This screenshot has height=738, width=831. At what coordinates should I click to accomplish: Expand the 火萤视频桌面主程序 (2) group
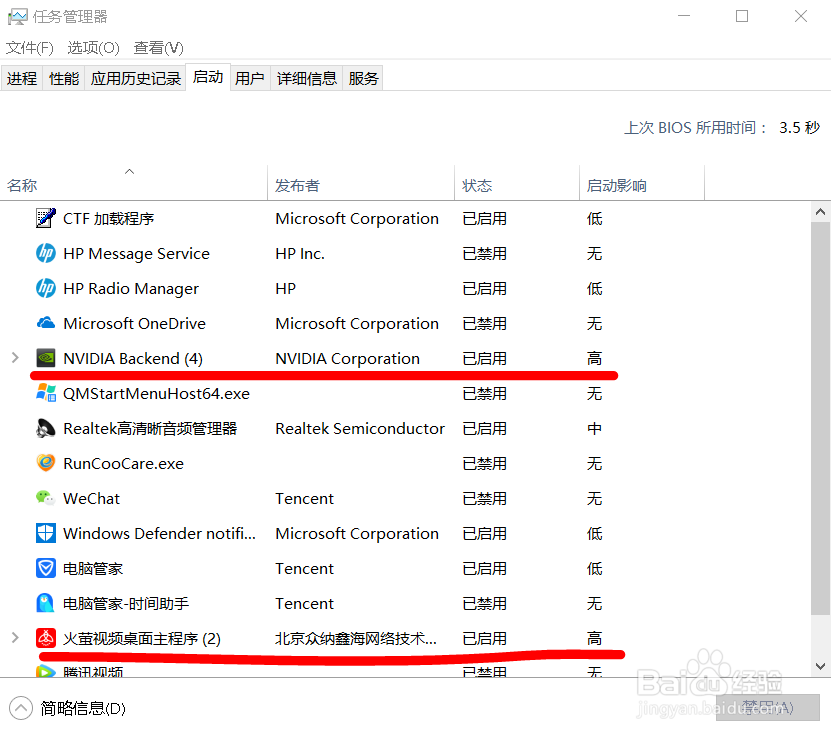pos(15,637)
